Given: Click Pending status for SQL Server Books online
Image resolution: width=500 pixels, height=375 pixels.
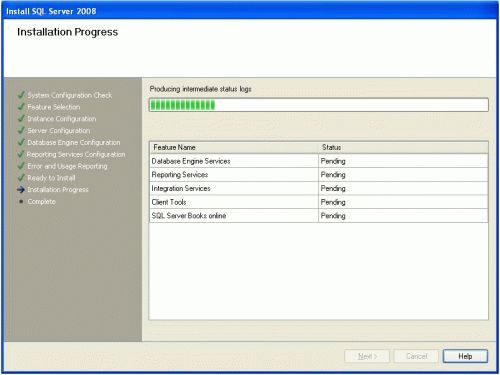Looking at the screenshot, I should coord(333,216).
